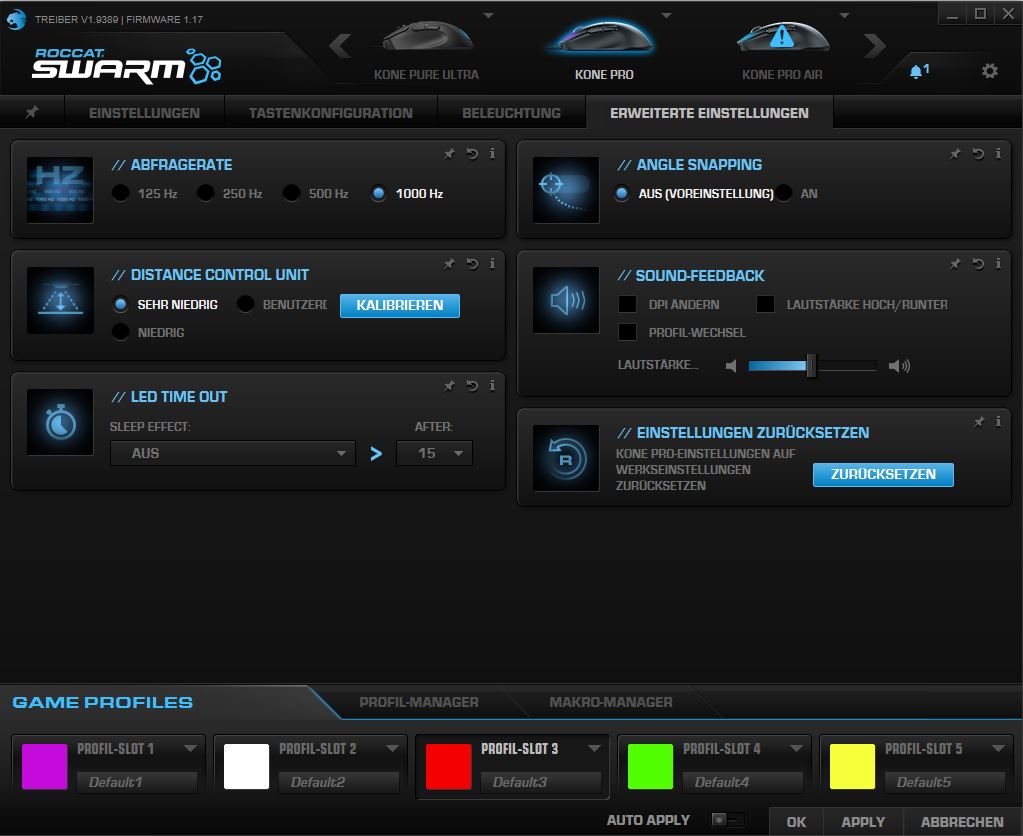Select 1000 Hz polling rate

pos(378,193)
